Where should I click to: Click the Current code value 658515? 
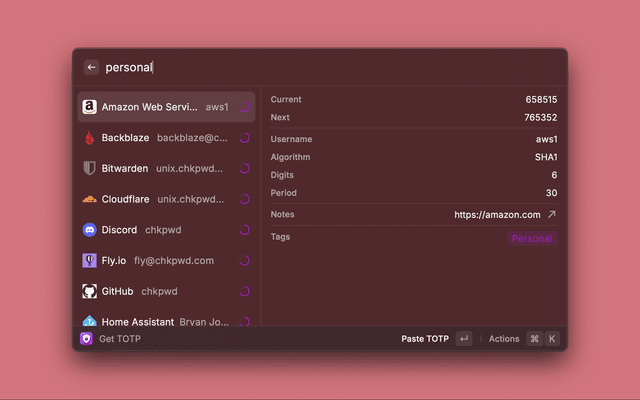541,100
